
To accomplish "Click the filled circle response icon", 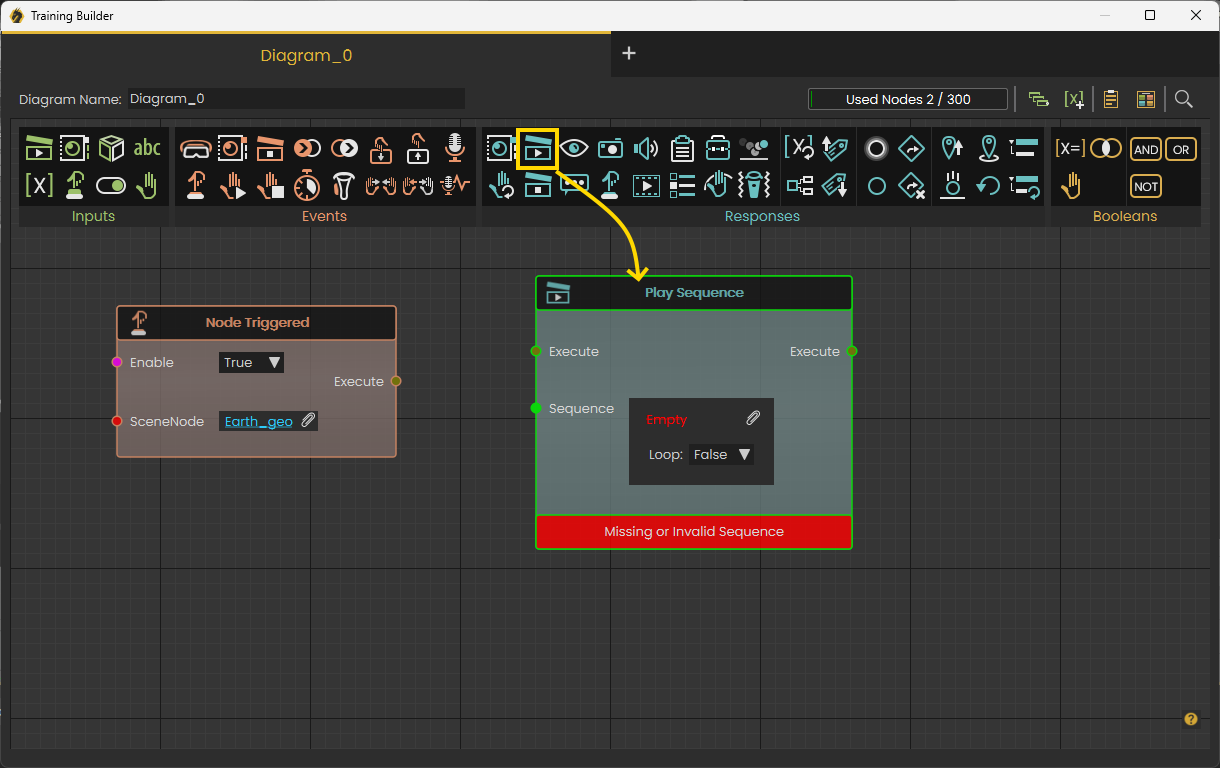I will coord(876,149).
